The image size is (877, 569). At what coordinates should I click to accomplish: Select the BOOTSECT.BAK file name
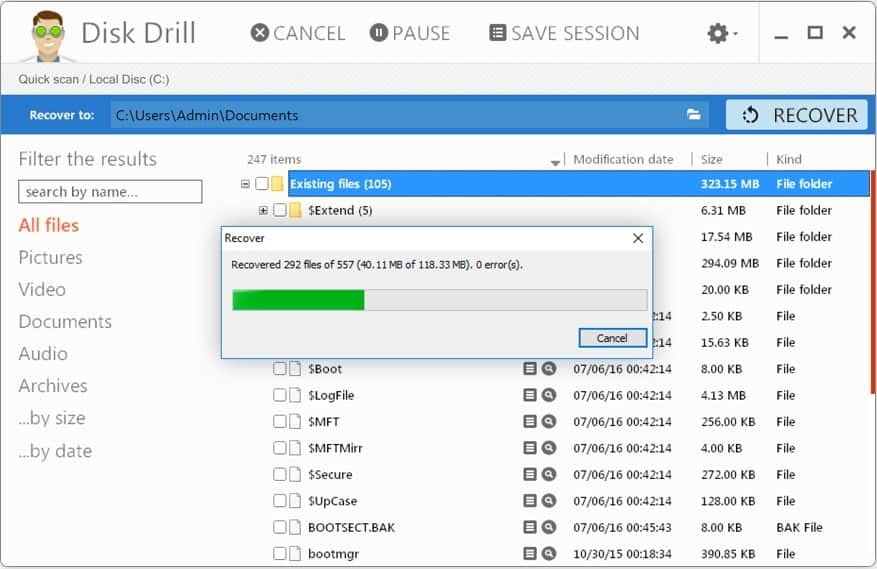pyautogui.click(x=351, y=528)
